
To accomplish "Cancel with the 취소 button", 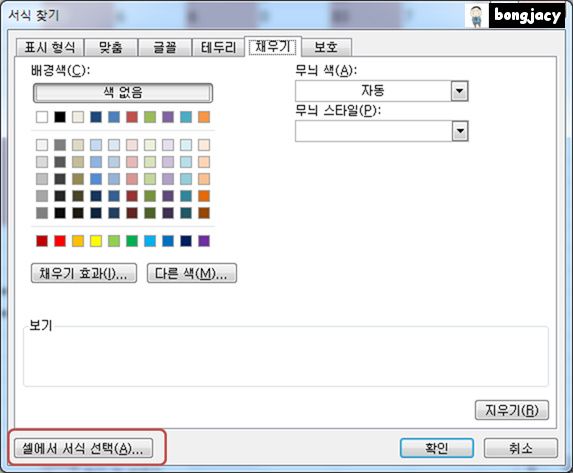I will (x=521, y=448).
